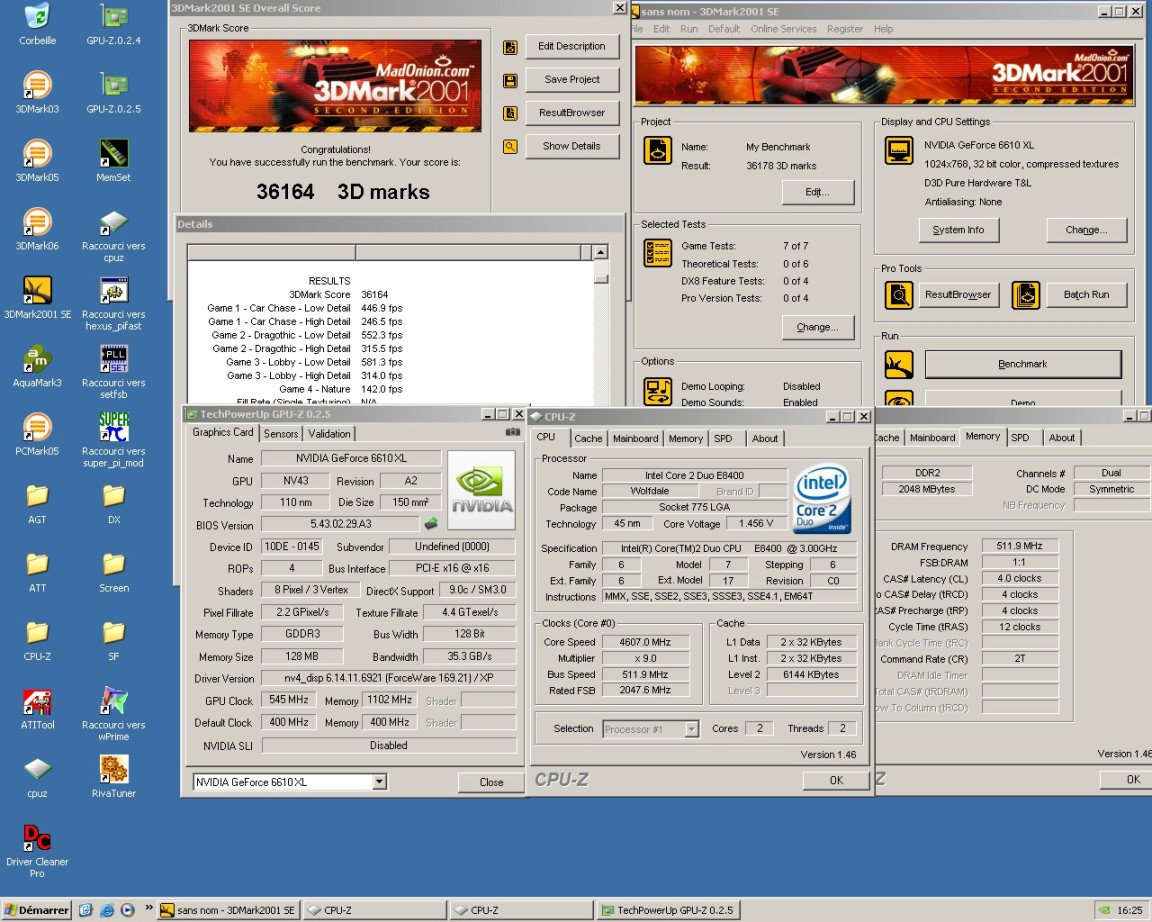Click BIOS save chip icon in GPU-Z
This screenshot has height=922, width=1152.
(x=431, y=524)
